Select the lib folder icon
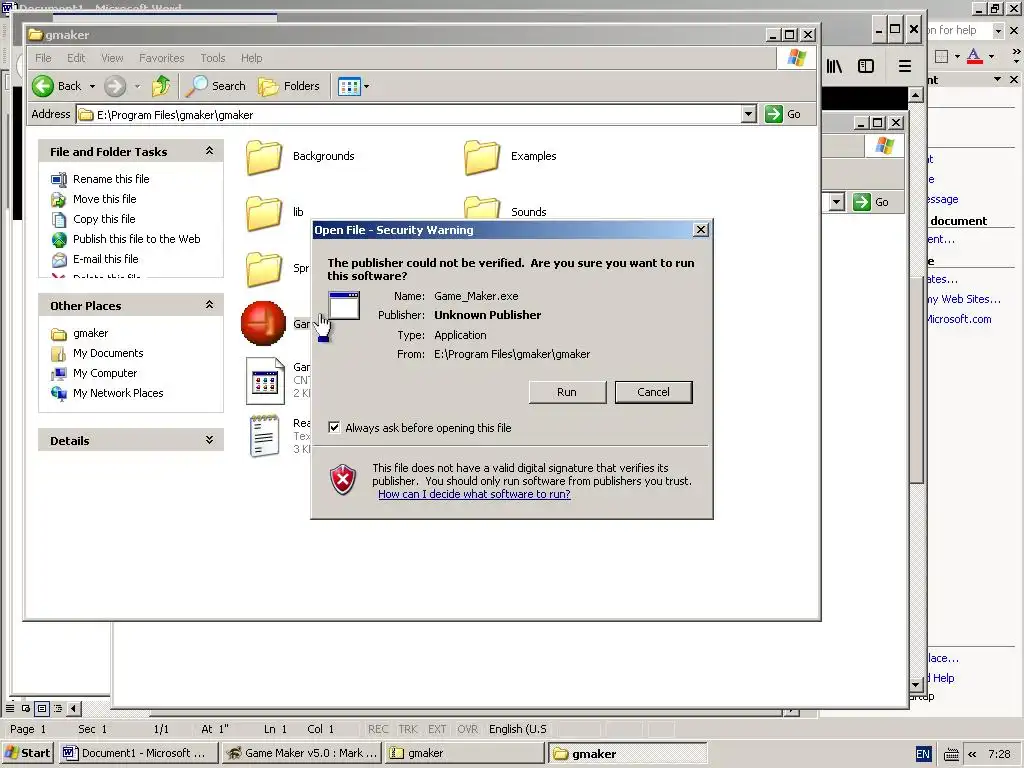 (x=264, y=213)
